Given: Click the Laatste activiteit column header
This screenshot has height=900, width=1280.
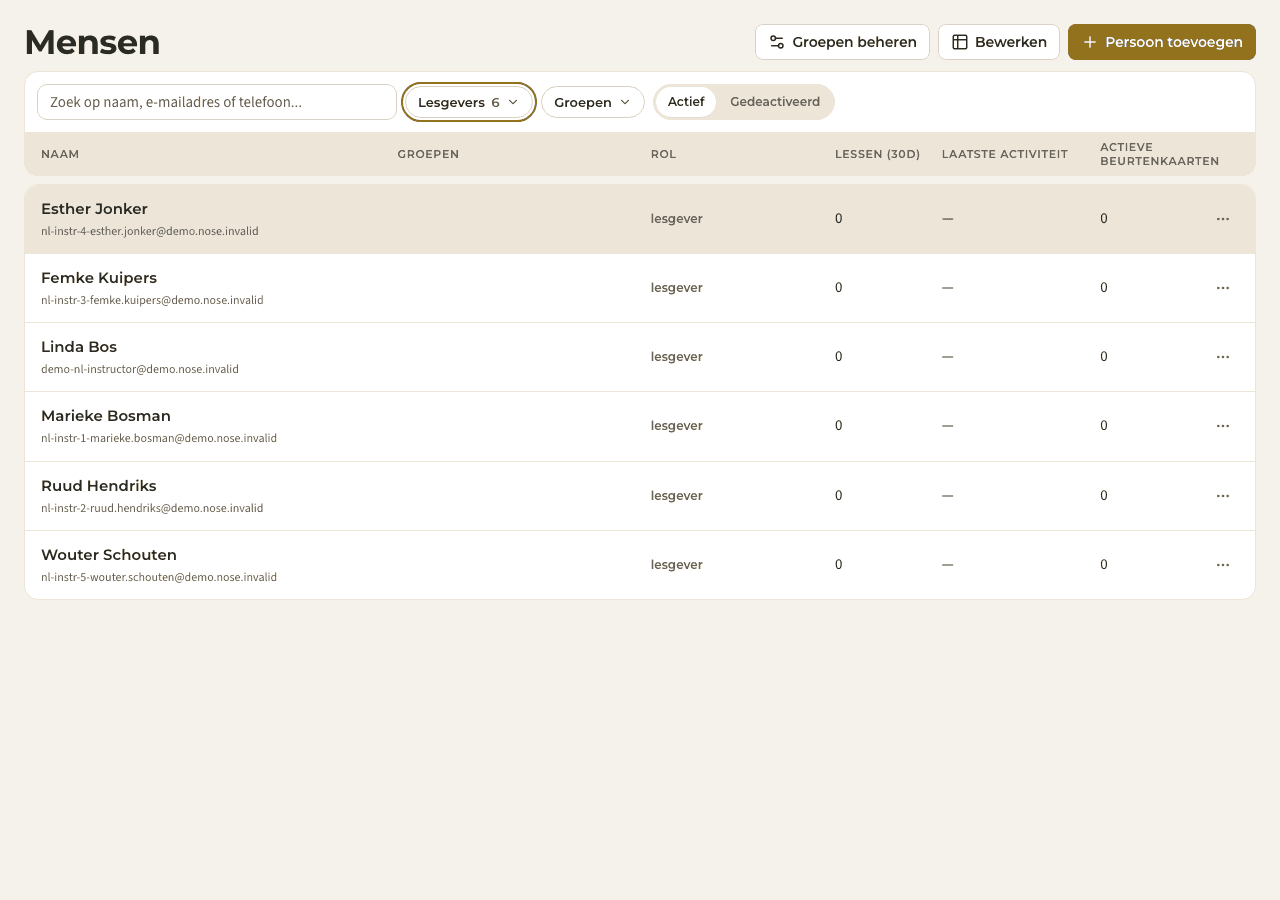Looking at the screenshot, I should click(x=1005, y=154).
